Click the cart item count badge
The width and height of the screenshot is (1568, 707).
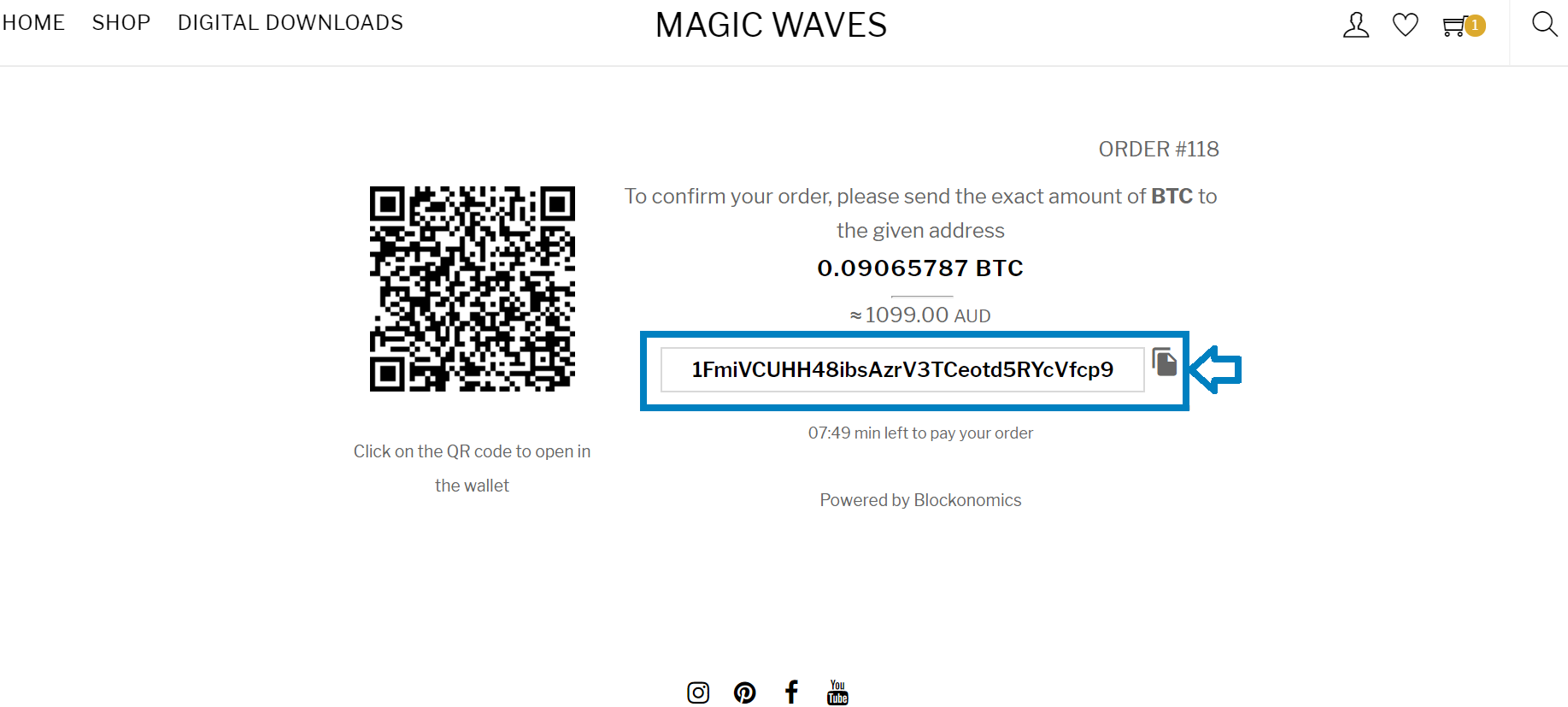click(1475, 26)
